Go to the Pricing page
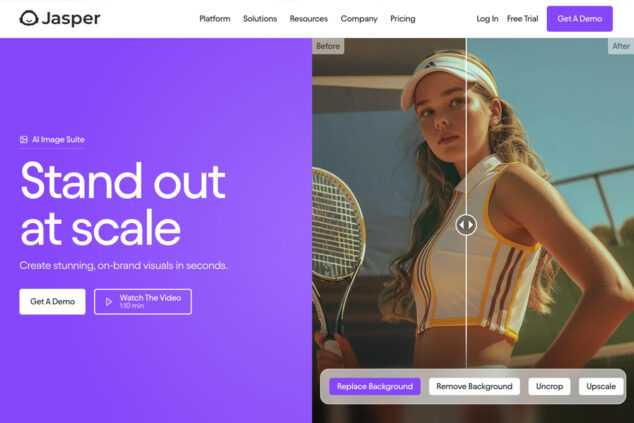The width and height of the screenshot is (634, 423). 403,19
